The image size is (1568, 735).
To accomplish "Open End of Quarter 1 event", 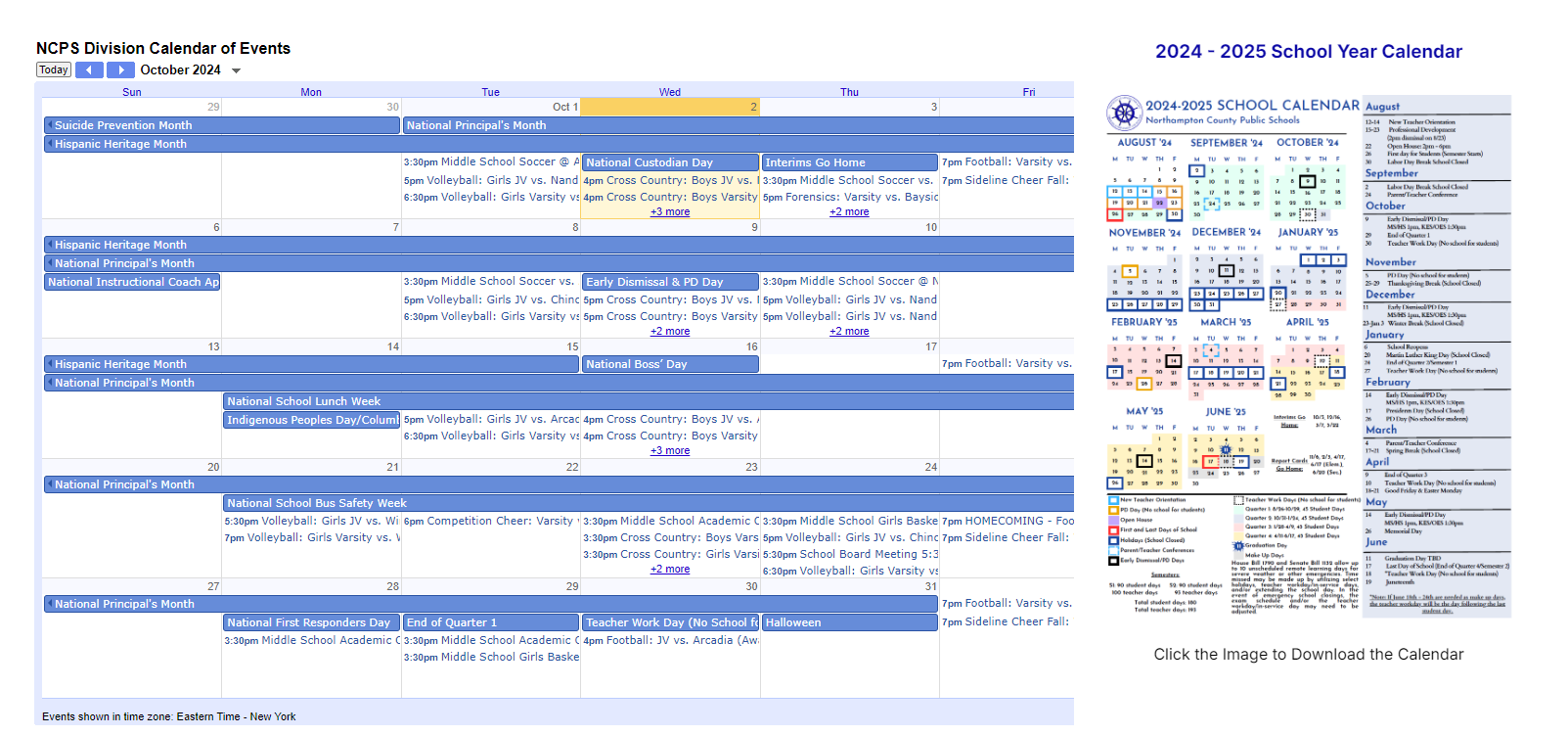I will [x=491, y=622].
